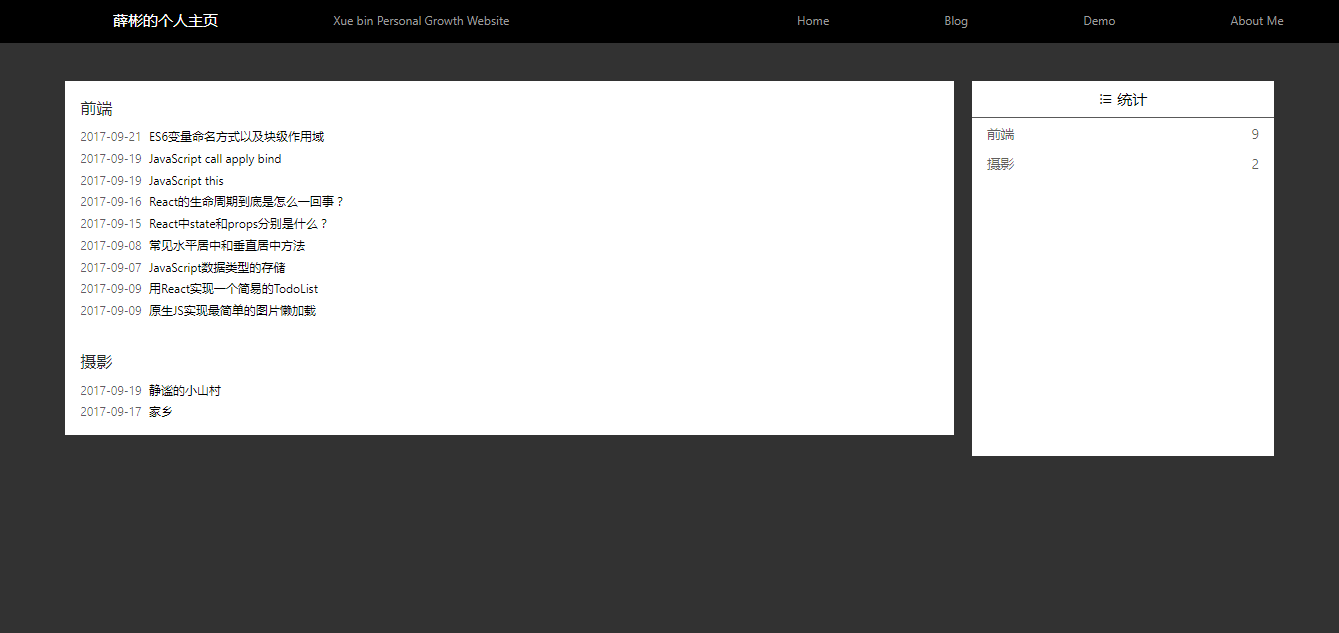Open the 家乡 photography post

pyautogui.click(x=160, y=412)
